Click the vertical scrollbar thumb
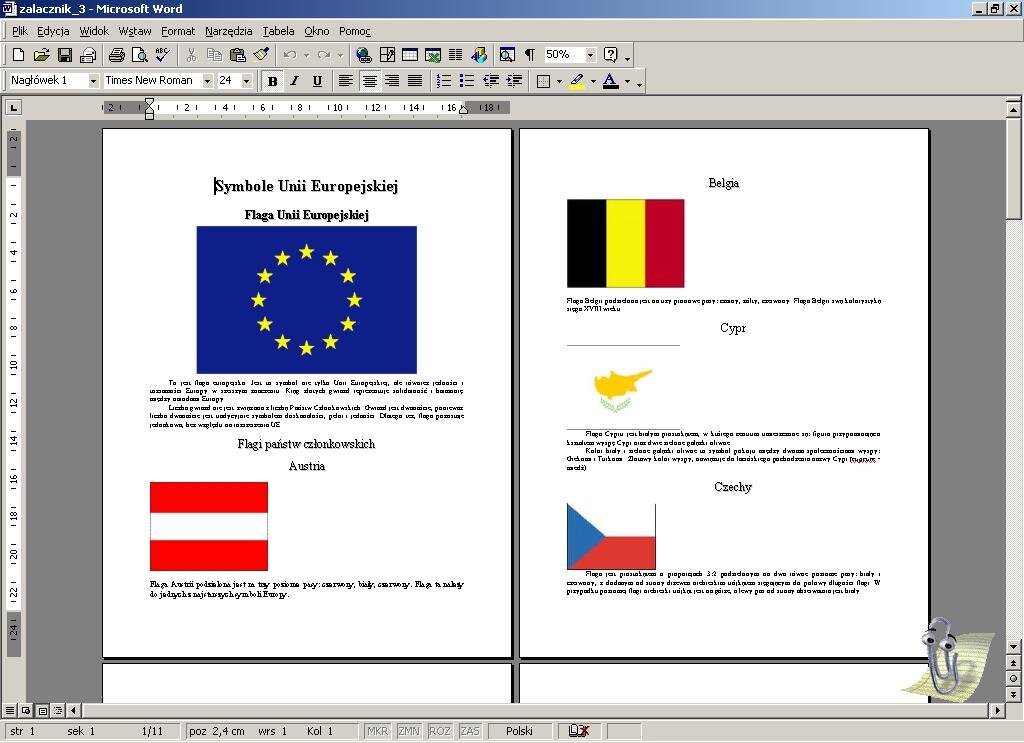This screenshot has height=743, width=1024. 1013,170
